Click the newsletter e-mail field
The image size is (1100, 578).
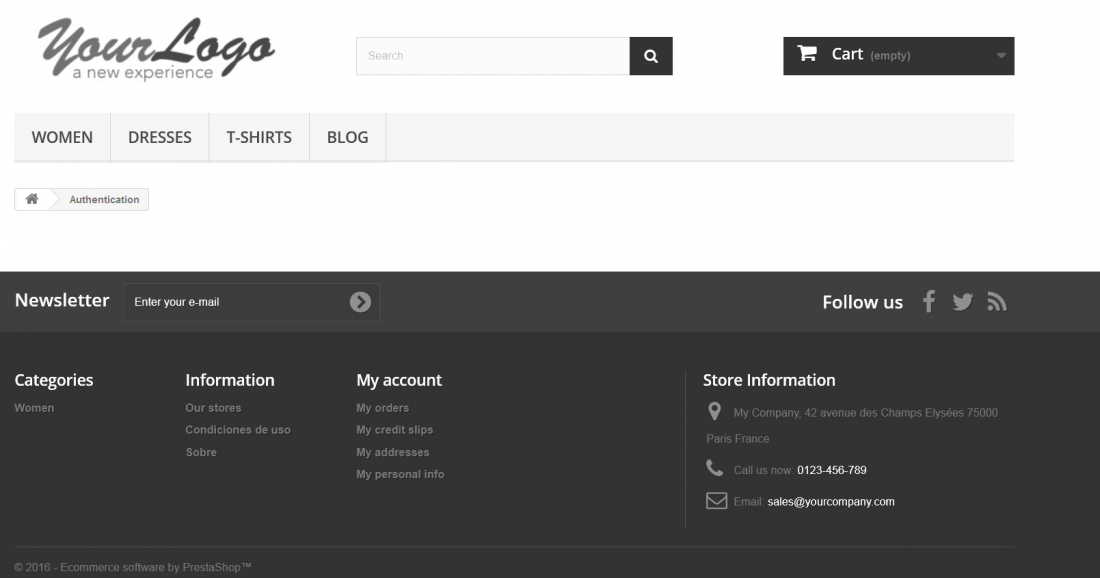tap(236, 302)
